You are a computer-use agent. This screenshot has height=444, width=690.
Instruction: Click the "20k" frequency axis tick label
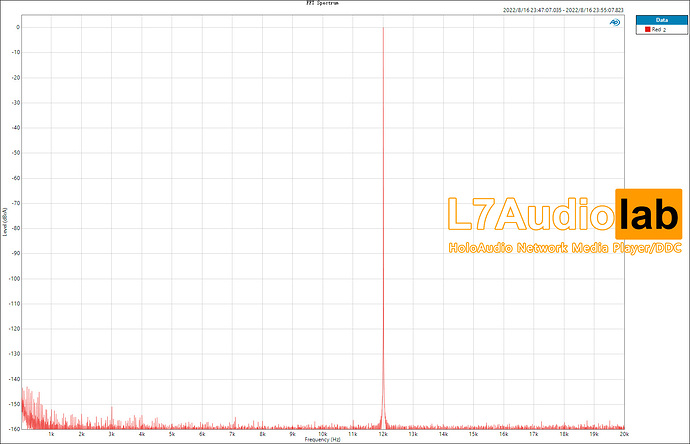tap(624, 434)
